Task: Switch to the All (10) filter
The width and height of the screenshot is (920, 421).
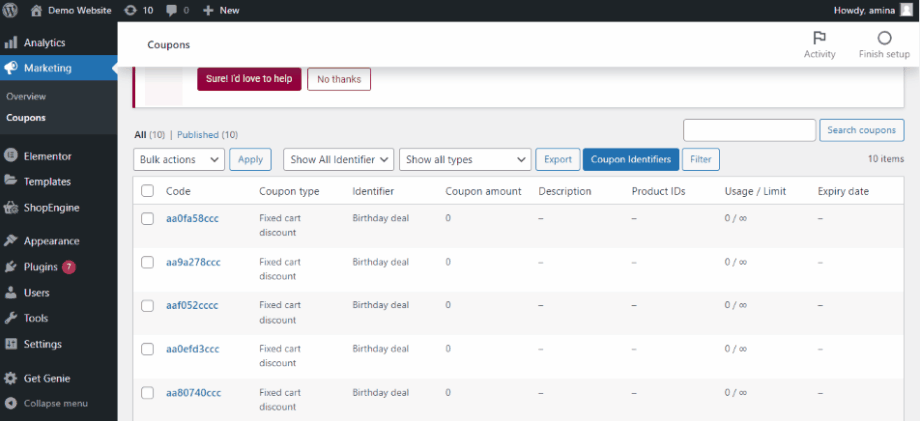Action: click(150, 135)
